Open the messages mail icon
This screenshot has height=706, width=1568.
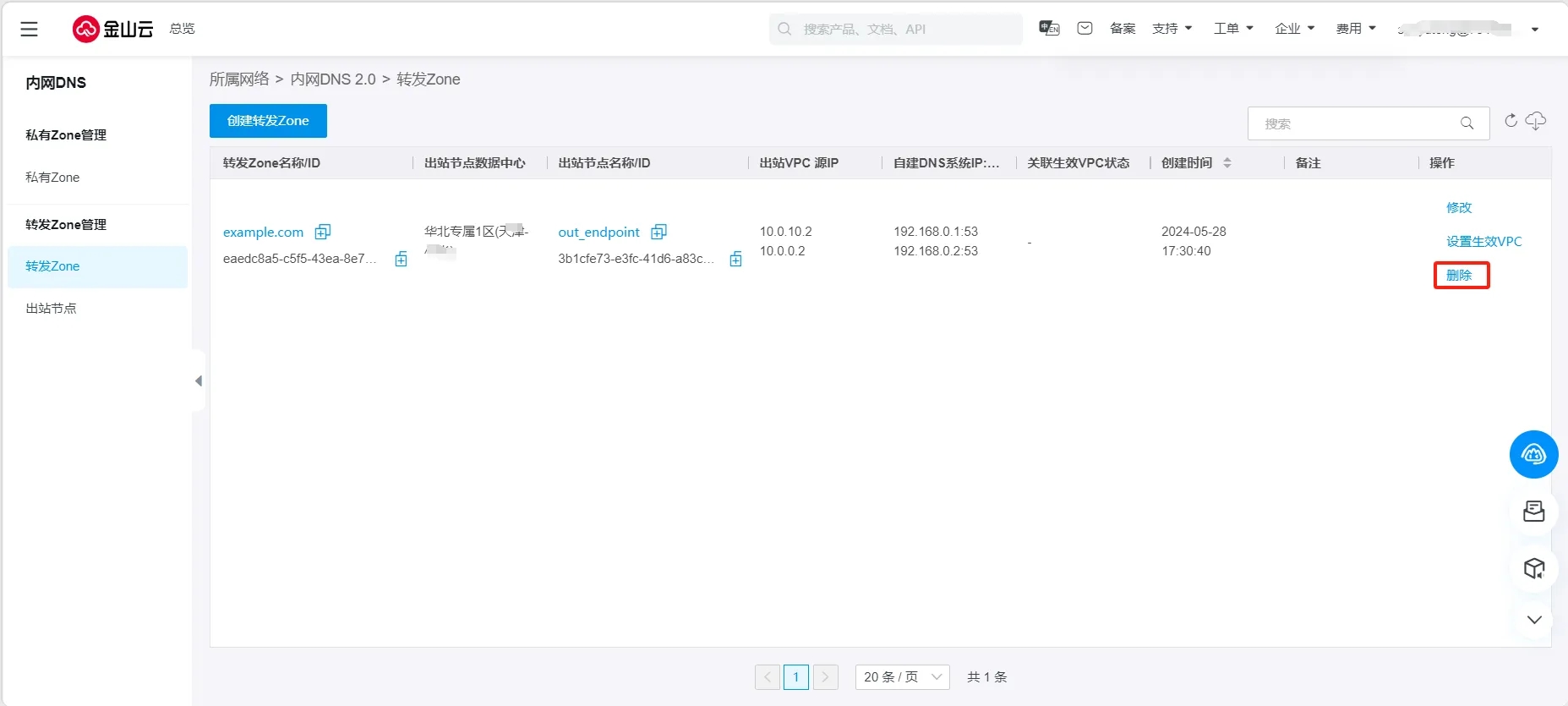pyautogui.click(x=1084, y=29)
